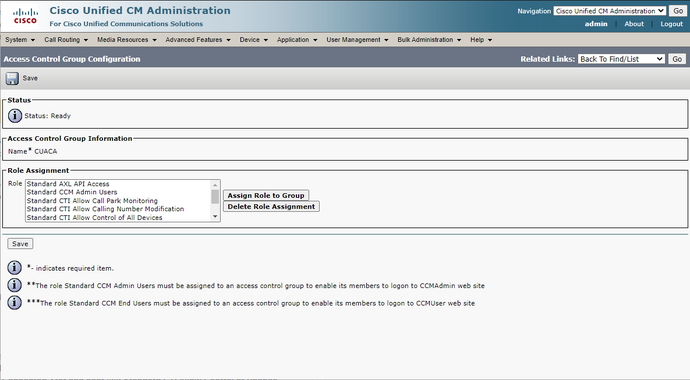Click the CUACA group name text

(46, 151)
